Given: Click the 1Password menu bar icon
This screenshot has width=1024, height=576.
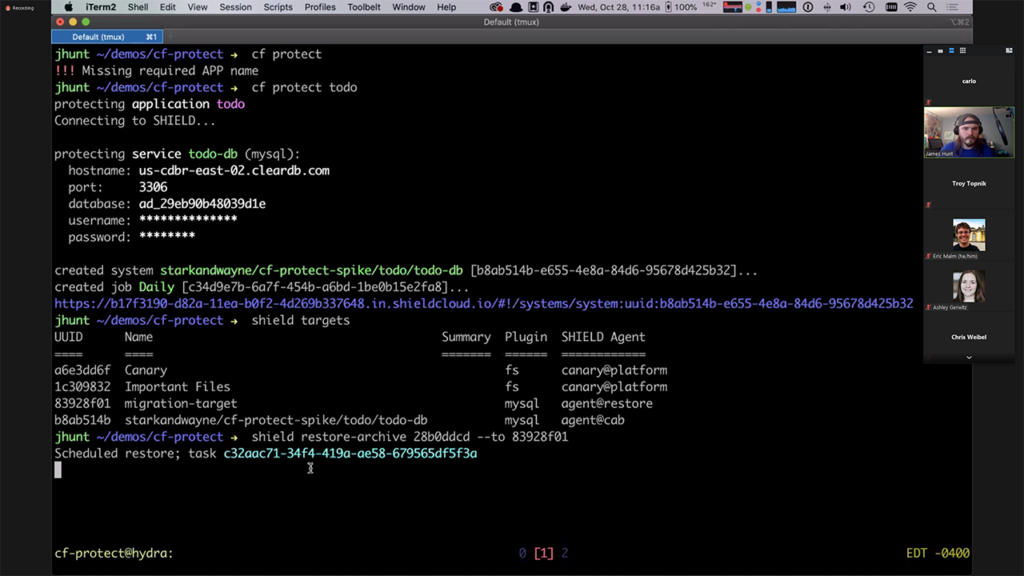Looking at the screenshot, I should point(808,7).
